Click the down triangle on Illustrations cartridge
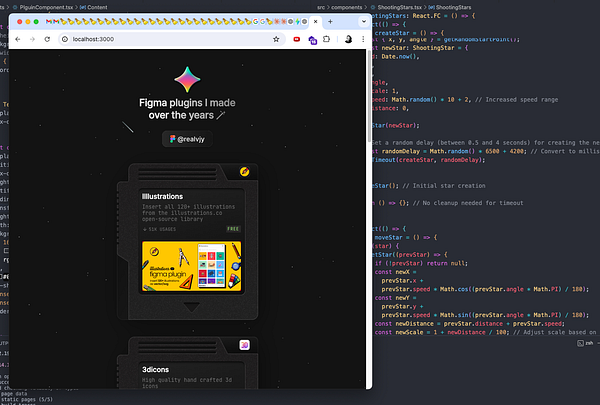 [191, 307]
